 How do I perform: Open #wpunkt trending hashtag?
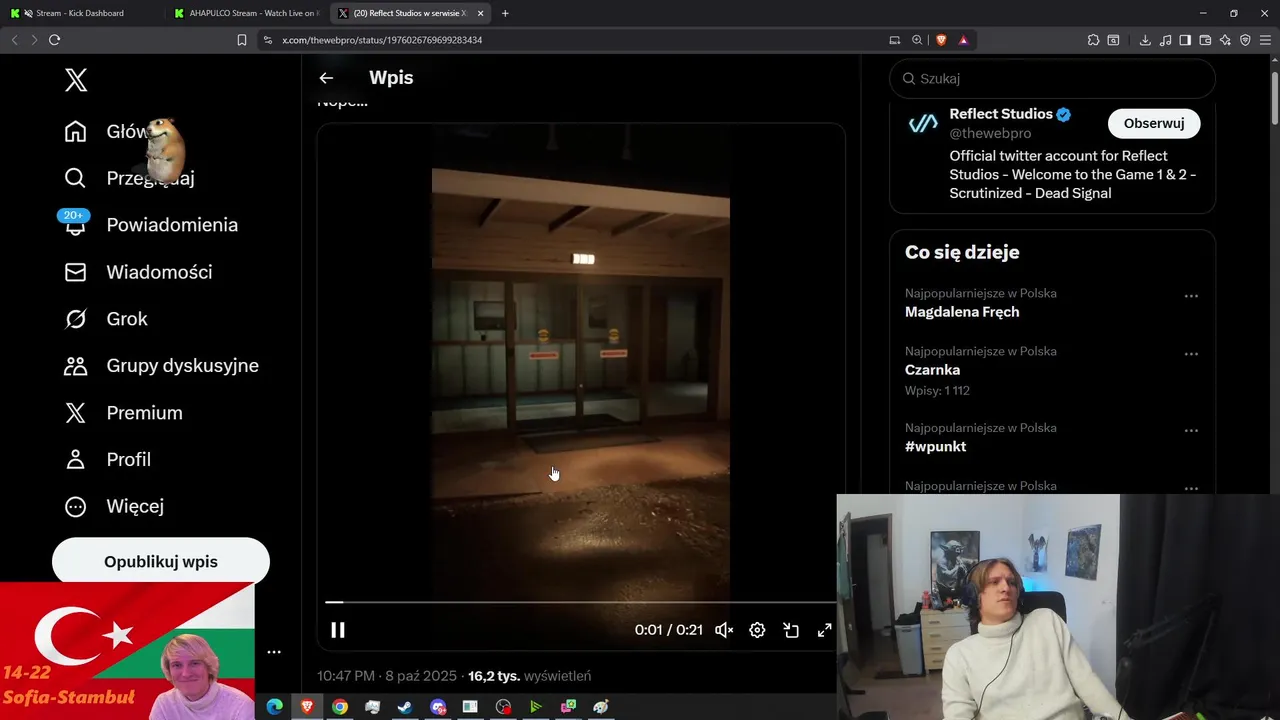pyautogui.click(x=935, y=447)
